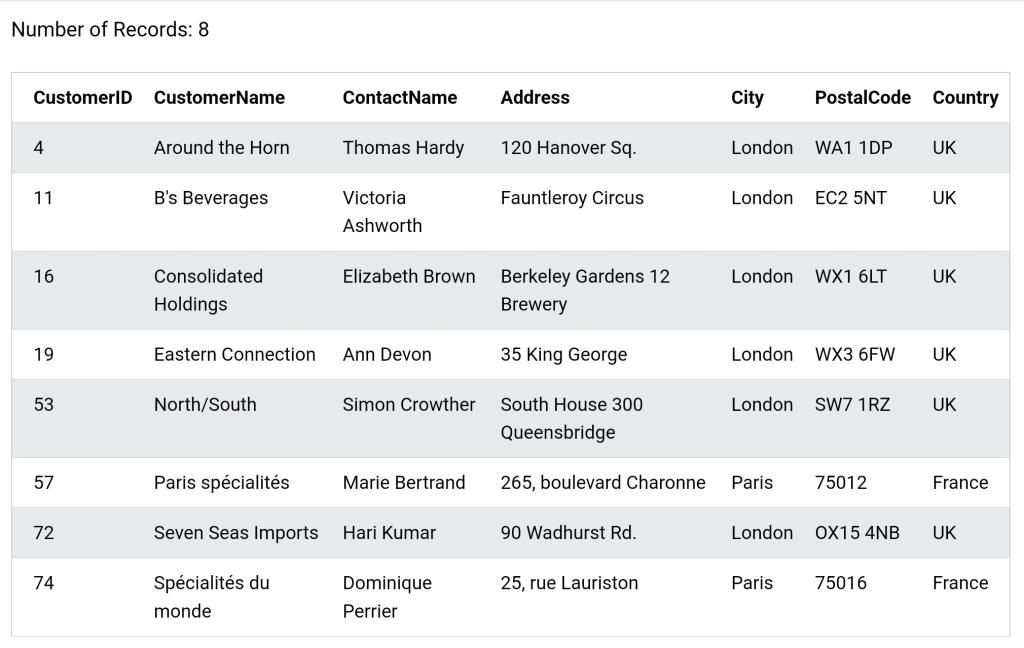
Task: Select the Paris spécialités customer cell
Action: [221, 483]
